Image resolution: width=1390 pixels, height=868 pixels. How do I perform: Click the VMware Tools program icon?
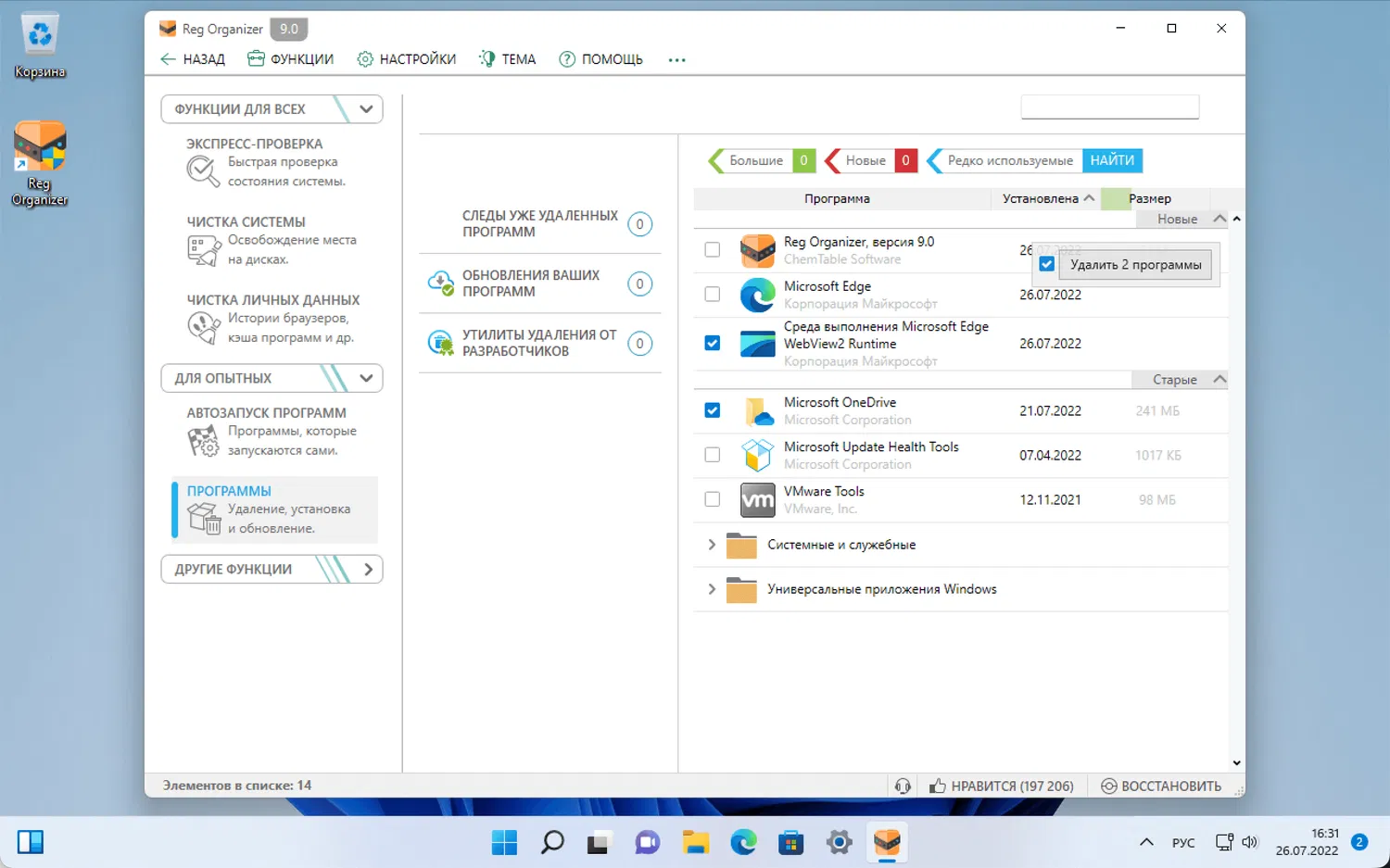point(757,499)
